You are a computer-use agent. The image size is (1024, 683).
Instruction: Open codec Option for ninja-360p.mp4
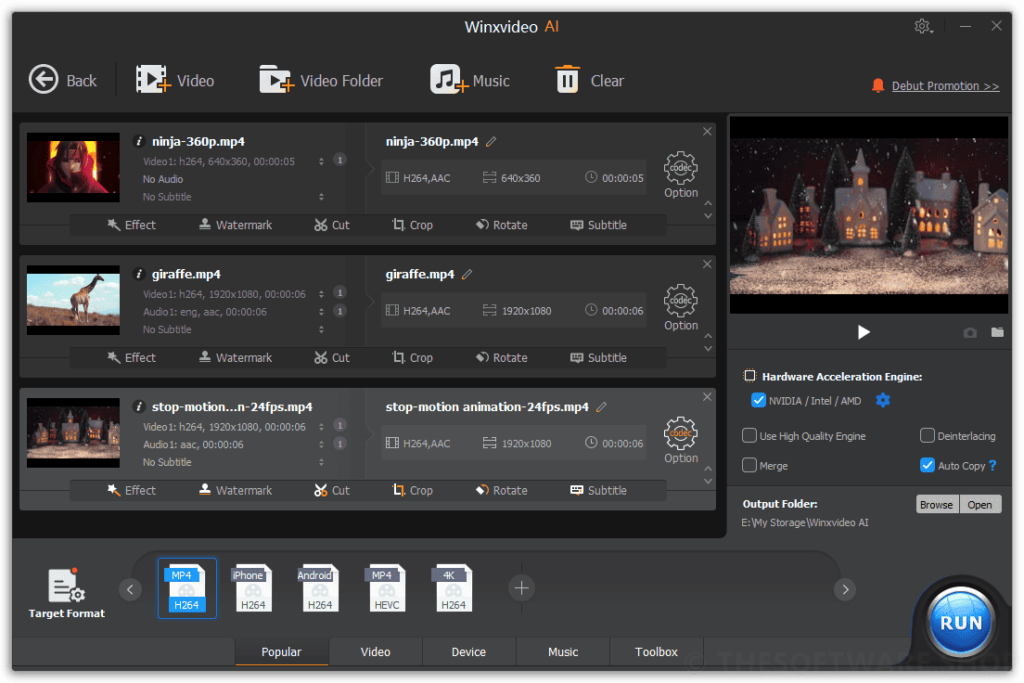[680, 174]
